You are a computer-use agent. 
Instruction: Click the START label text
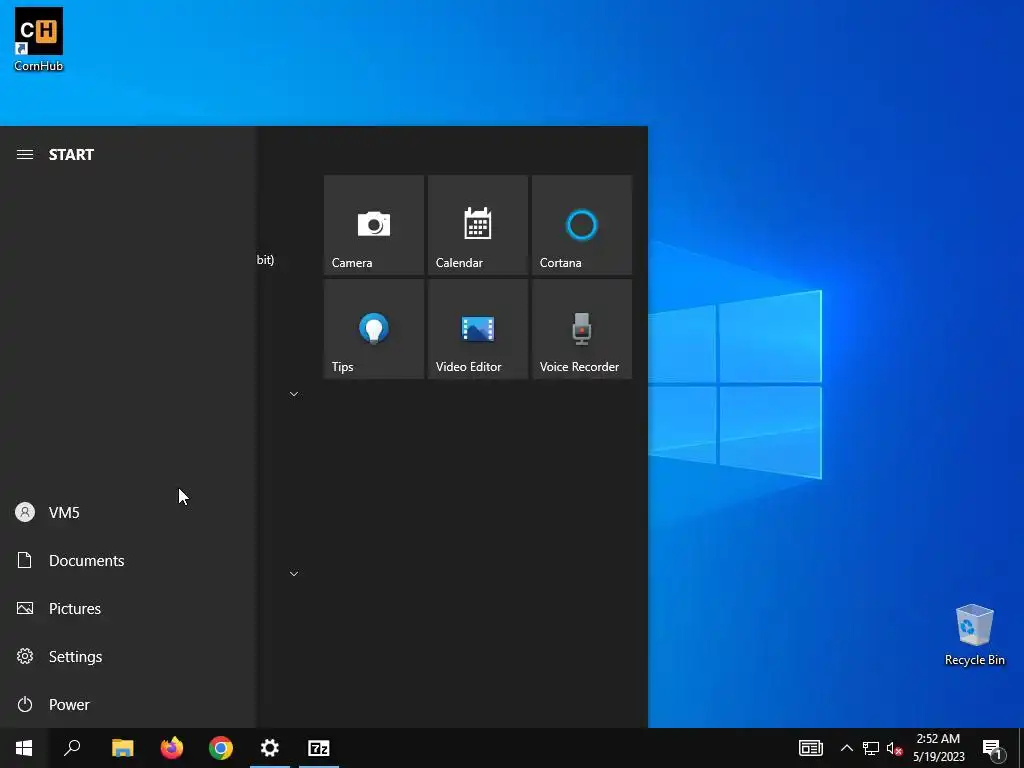(x=71, y=155)
